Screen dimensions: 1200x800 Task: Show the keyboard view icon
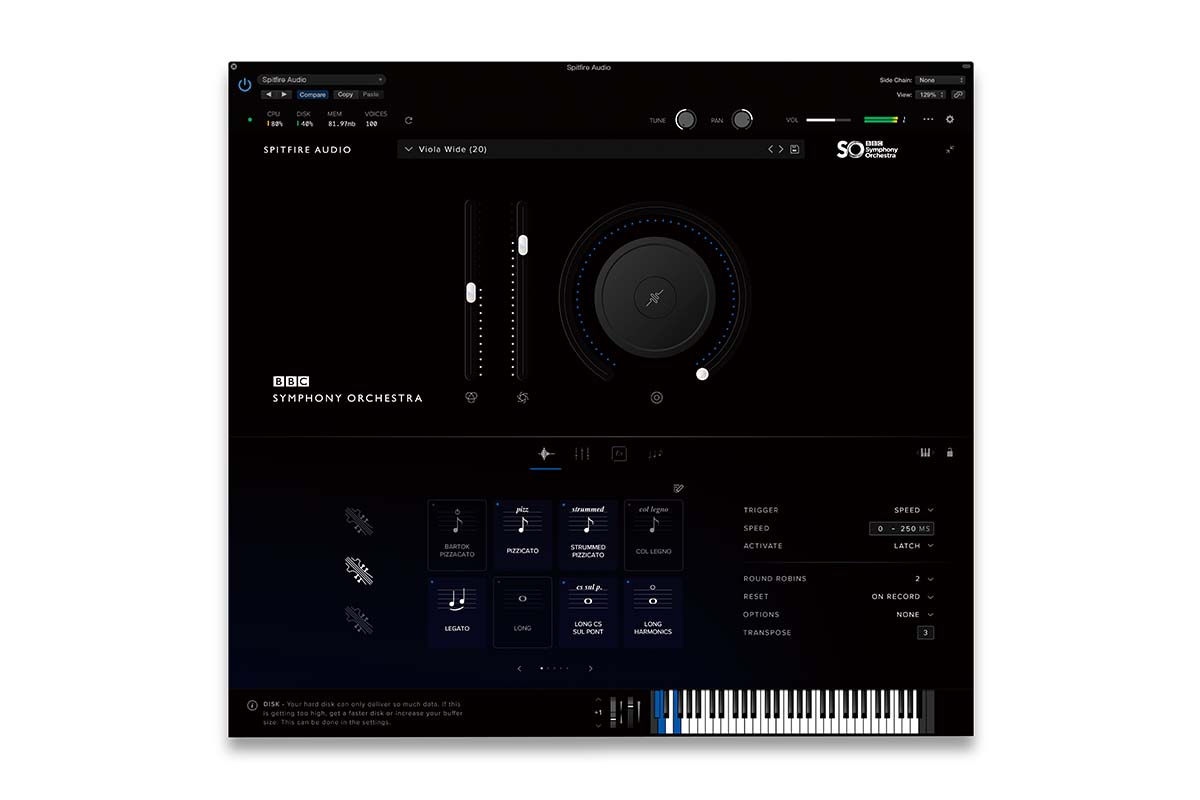click(925, 453)
